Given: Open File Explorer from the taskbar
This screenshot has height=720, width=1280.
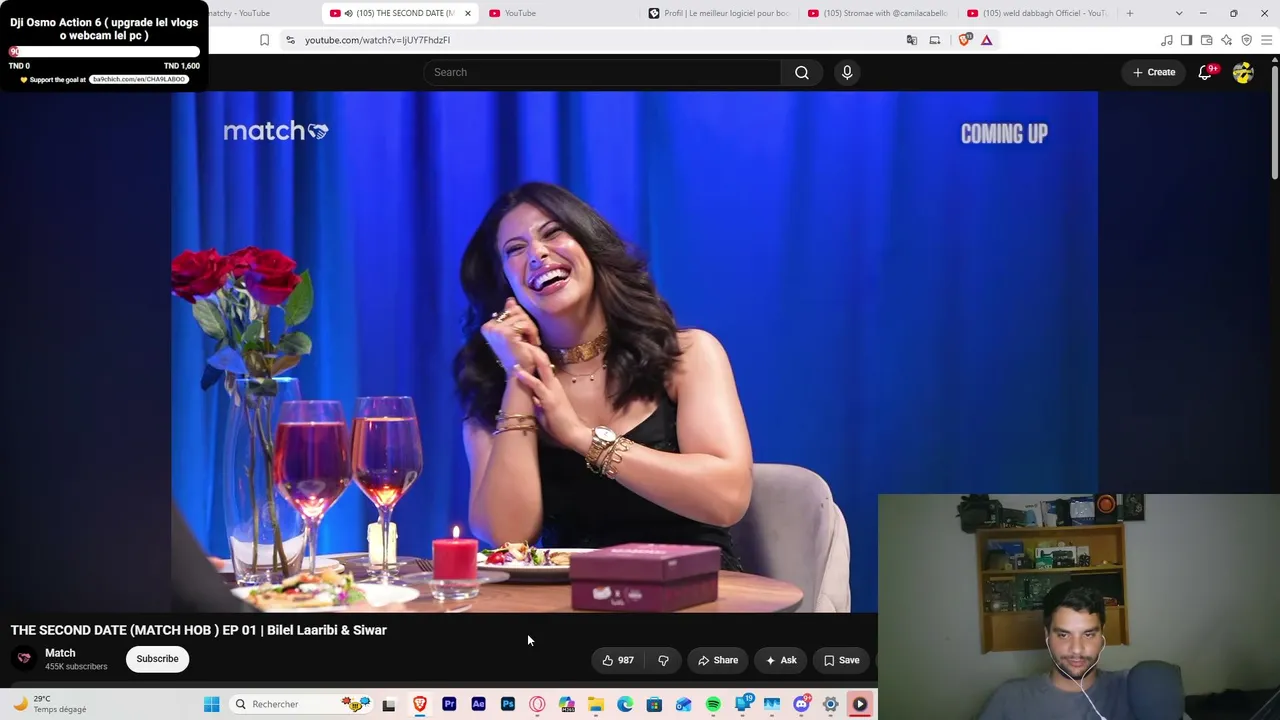Looking at the screenshot, I should coord(596,704).
